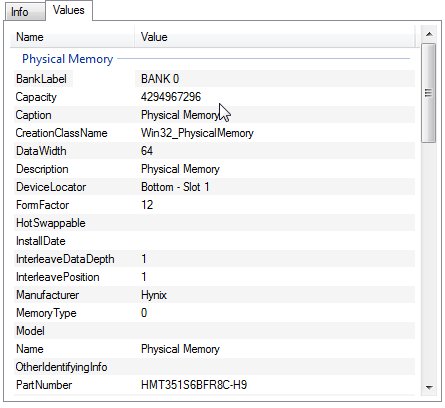Switch to the Info tab

(25, 12)
